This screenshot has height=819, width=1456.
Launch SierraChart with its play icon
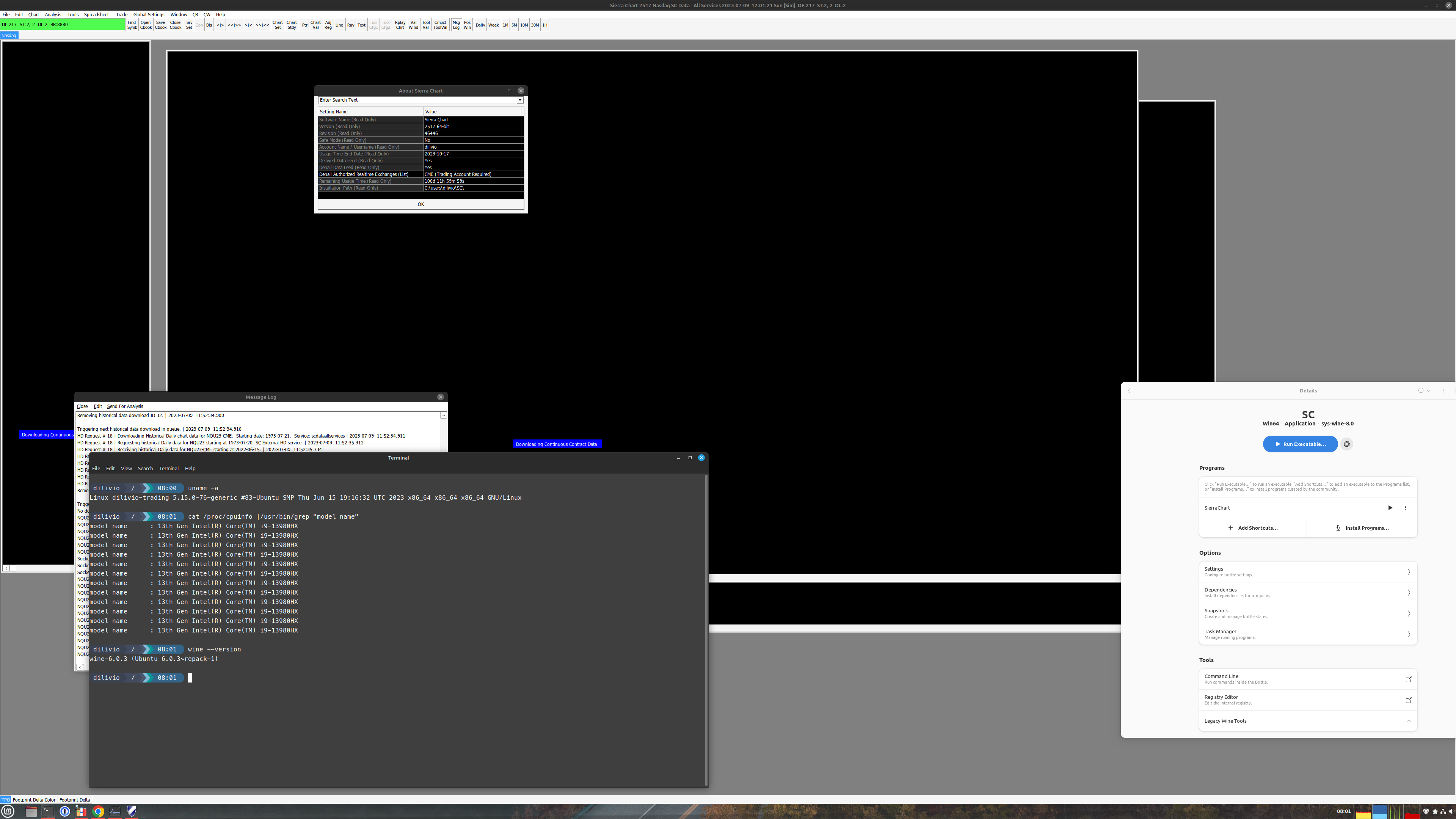1390,508
